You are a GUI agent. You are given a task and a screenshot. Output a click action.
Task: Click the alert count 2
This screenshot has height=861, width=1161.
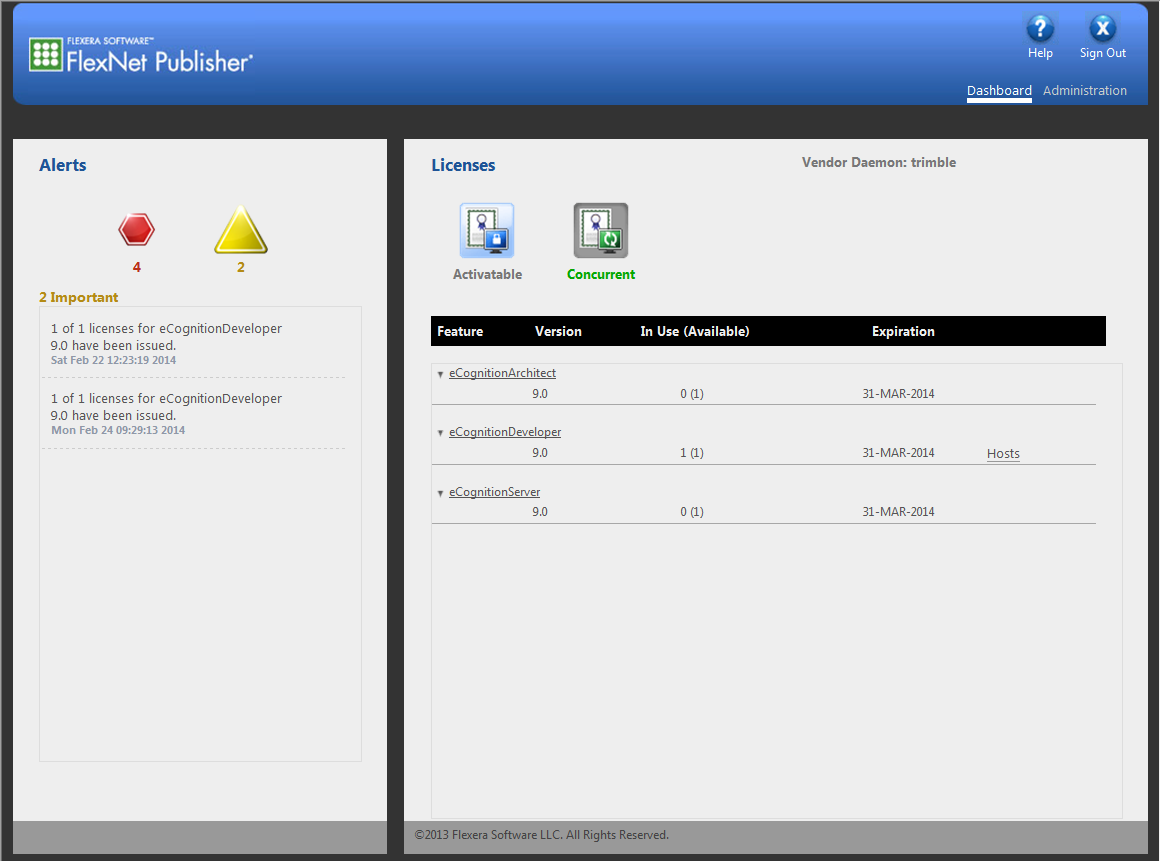pos(241,267)
